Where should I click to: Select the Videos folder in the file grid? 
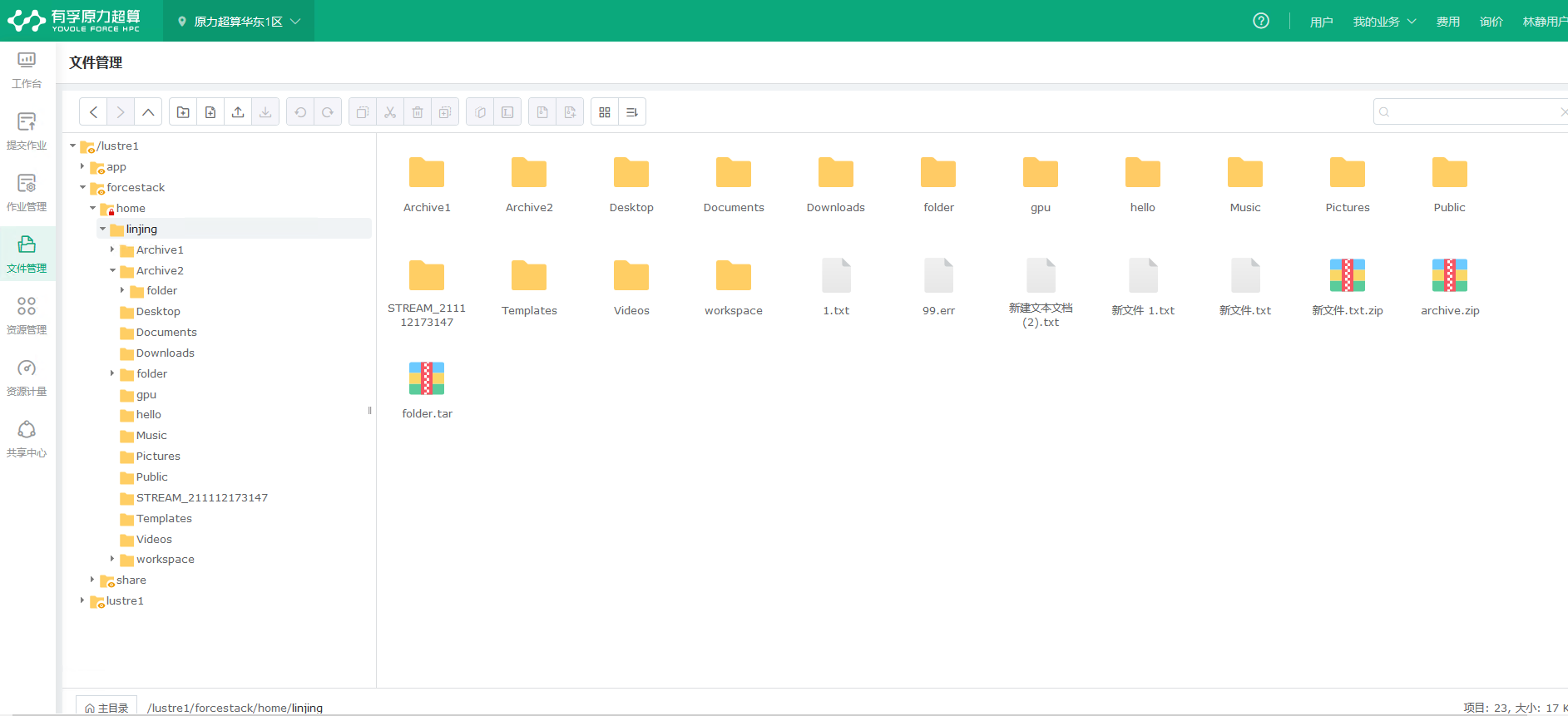[x=631, y=288]
